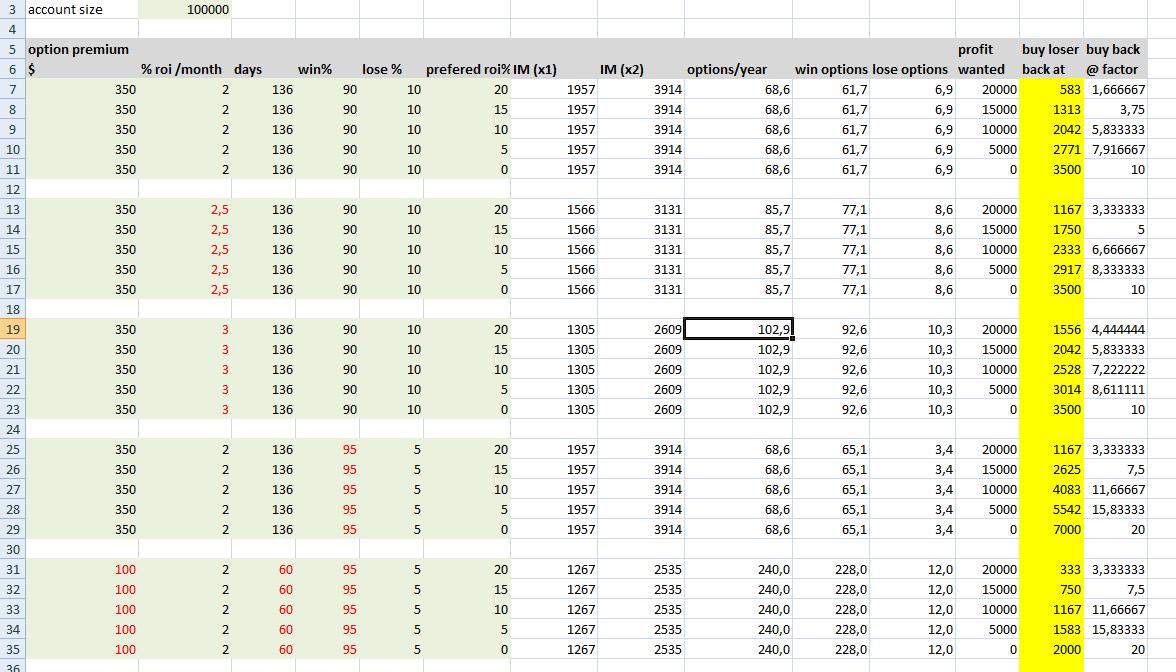Select empty row header 30

[13, 549]
